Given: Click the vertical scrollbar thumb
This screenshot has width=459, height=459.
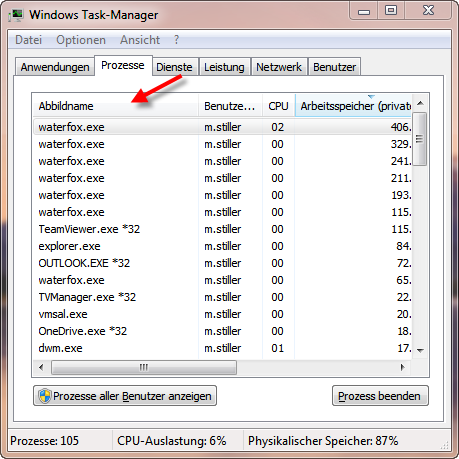Looking at the screenshot, I should (420, 139).
